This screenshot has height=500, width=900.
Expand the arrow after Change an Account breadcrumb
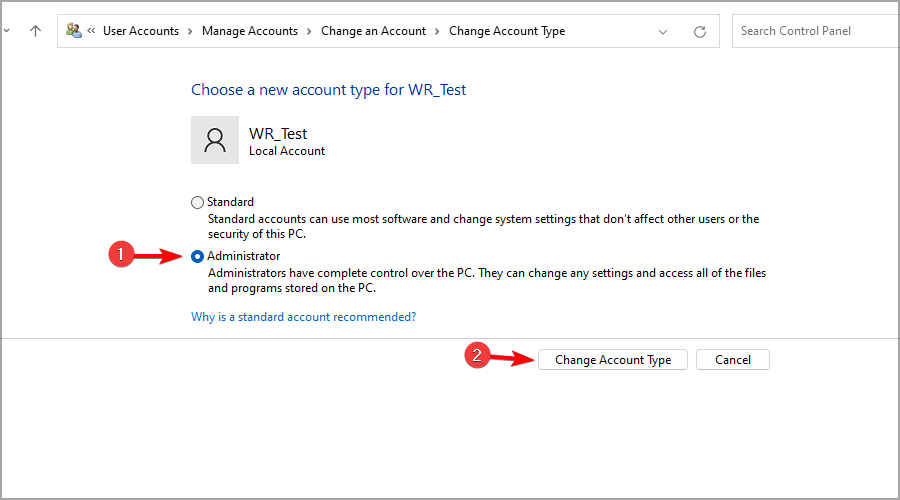438,31
